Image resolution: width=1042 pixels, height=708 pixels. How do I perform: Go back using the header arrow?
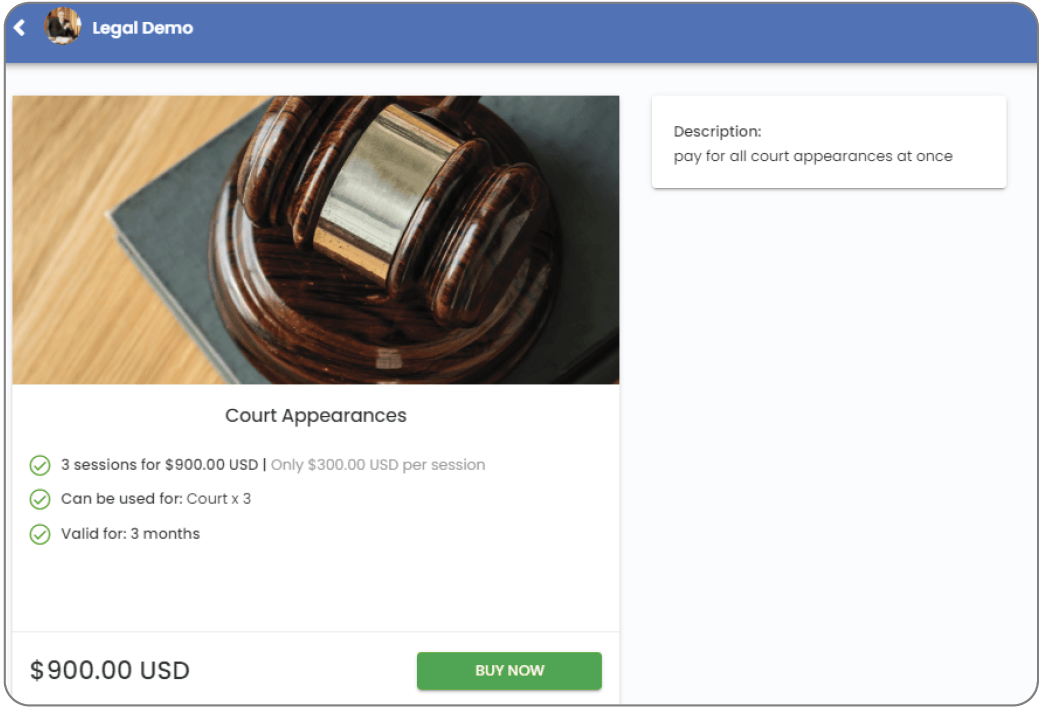[x=19, y=28]
